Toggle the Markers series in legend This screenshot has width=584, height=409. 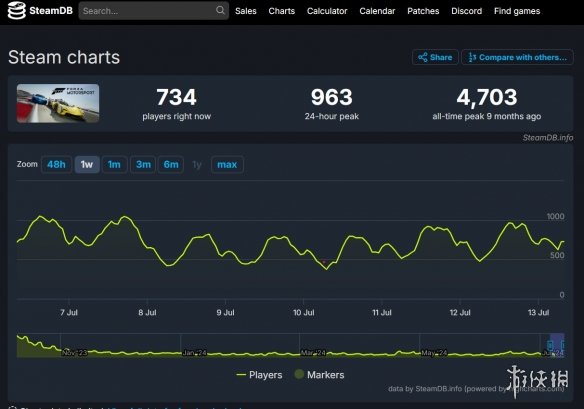coord(319,375)
